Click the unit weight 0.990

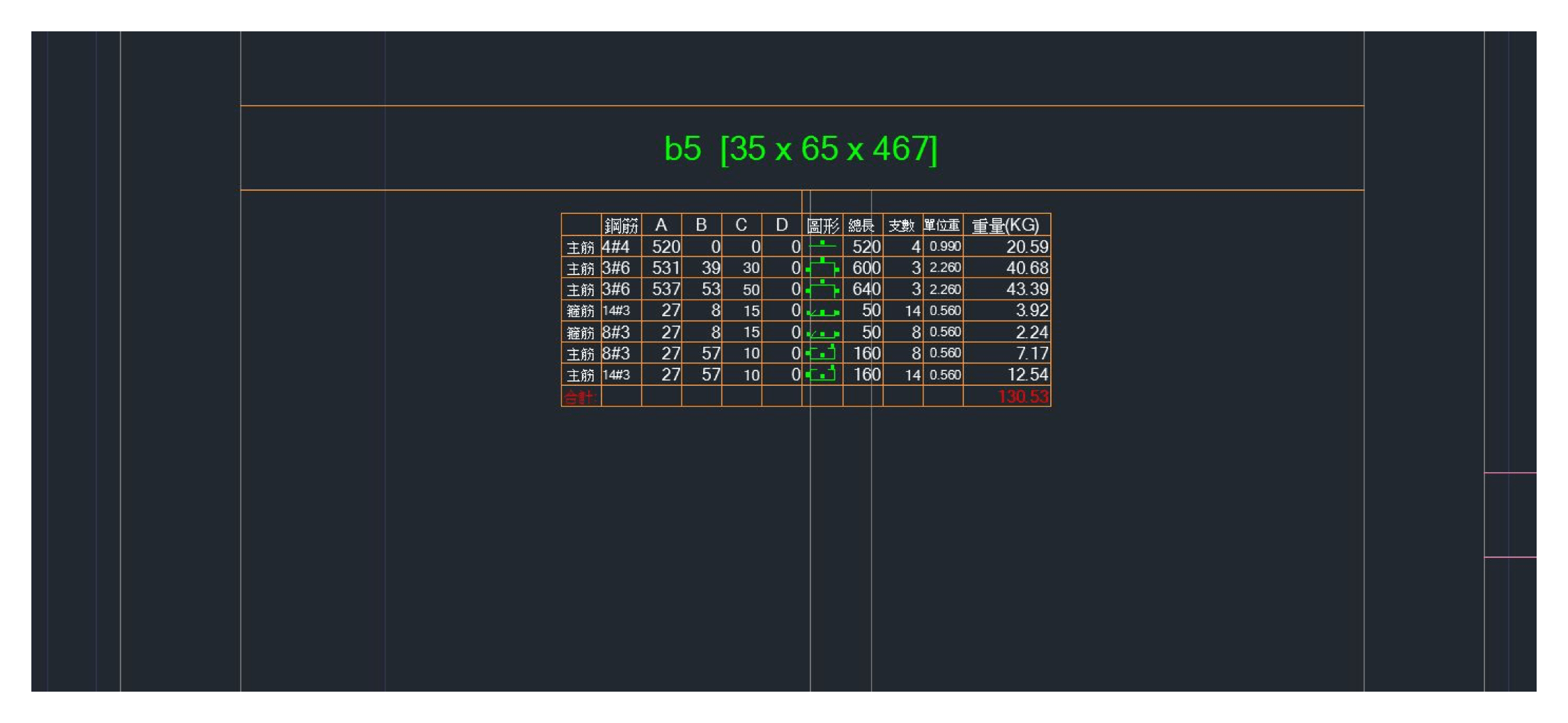click(945, 247)
